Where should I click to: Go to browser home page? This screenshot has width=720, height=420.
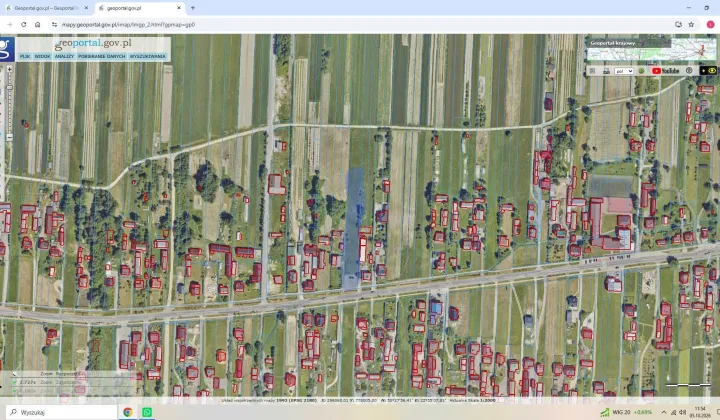[x=38, y=25]
